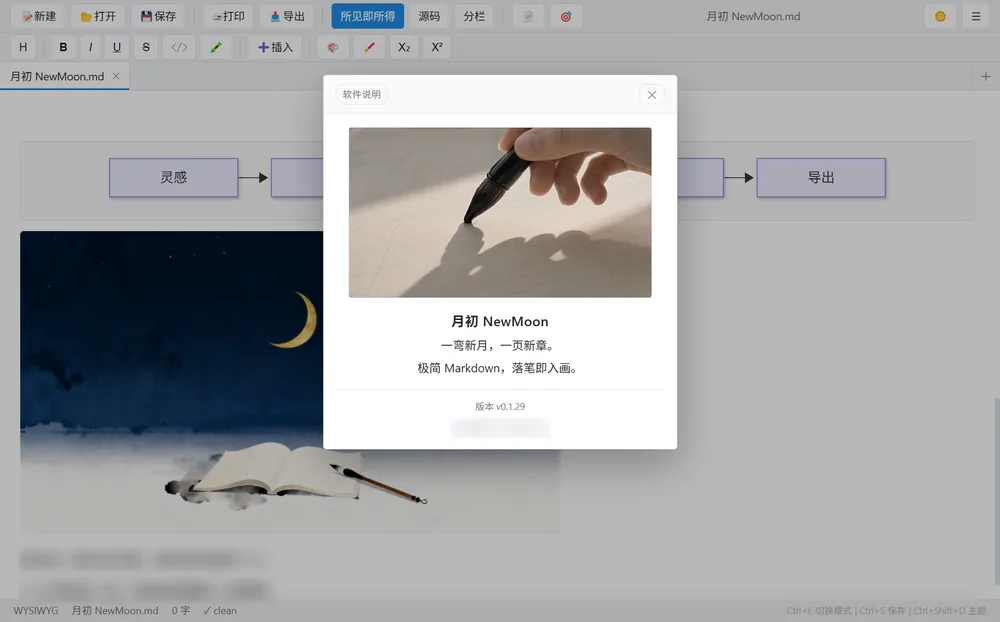This screenshot has height=622, width=1000.
Task: Click the WYSIWYG status bar label
Action: (x=36, y=611)
